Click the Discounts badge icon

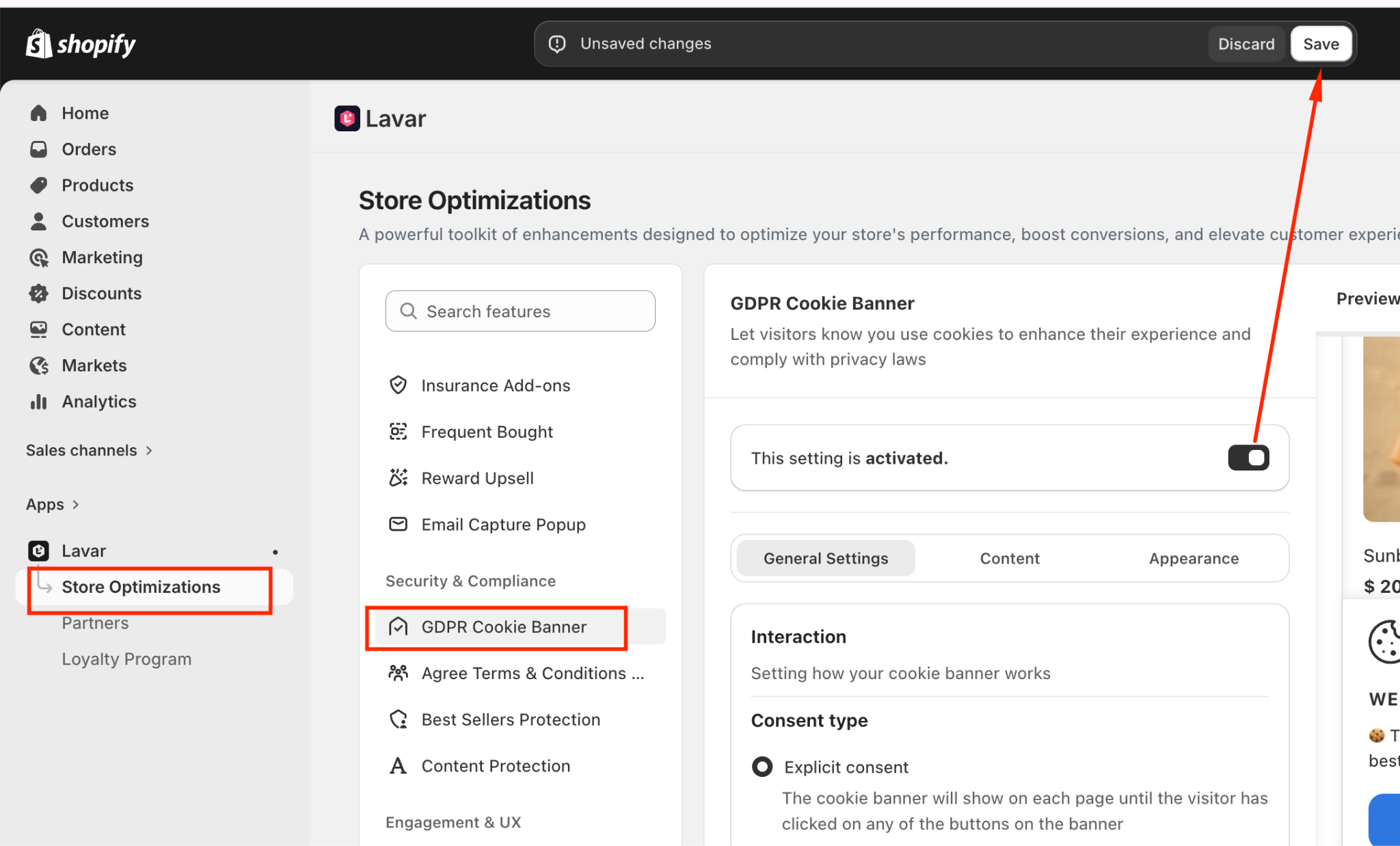tap(39, 293)
